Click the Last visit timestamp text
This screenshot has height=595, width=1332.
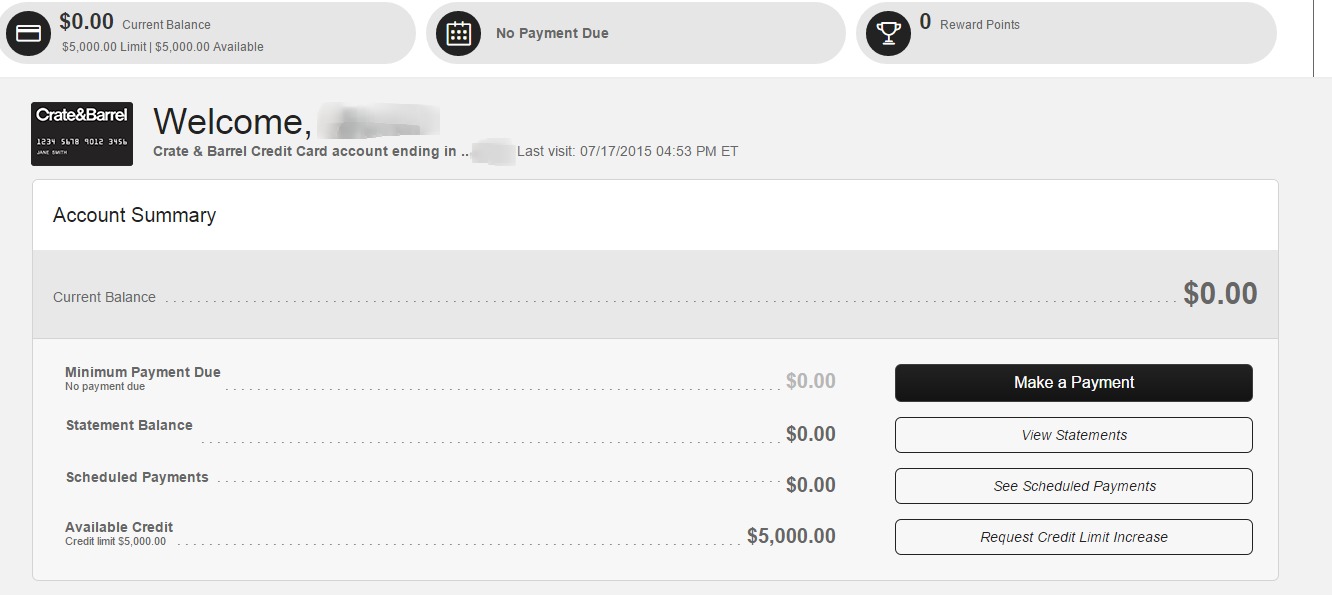coord(627,152)
